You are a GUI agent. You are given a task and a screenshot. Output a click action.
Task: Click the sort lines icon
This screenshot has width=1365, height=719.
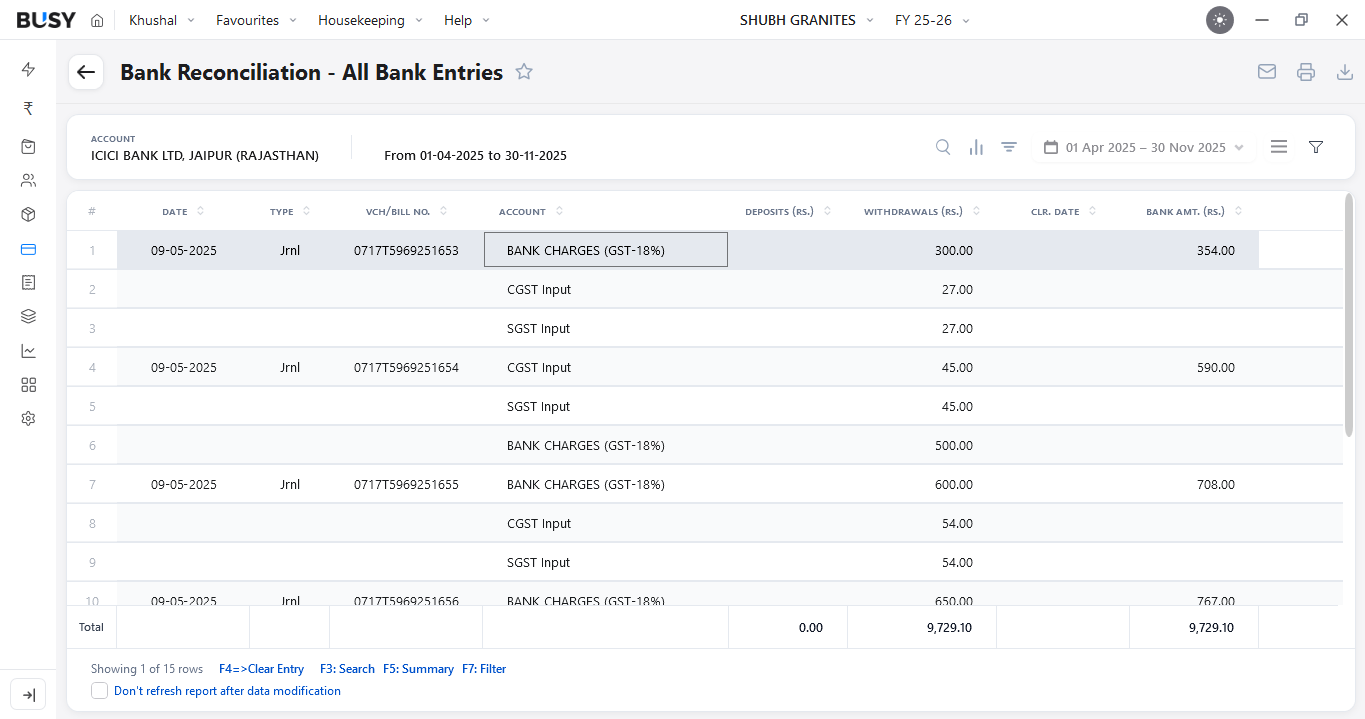point(1009,147)
